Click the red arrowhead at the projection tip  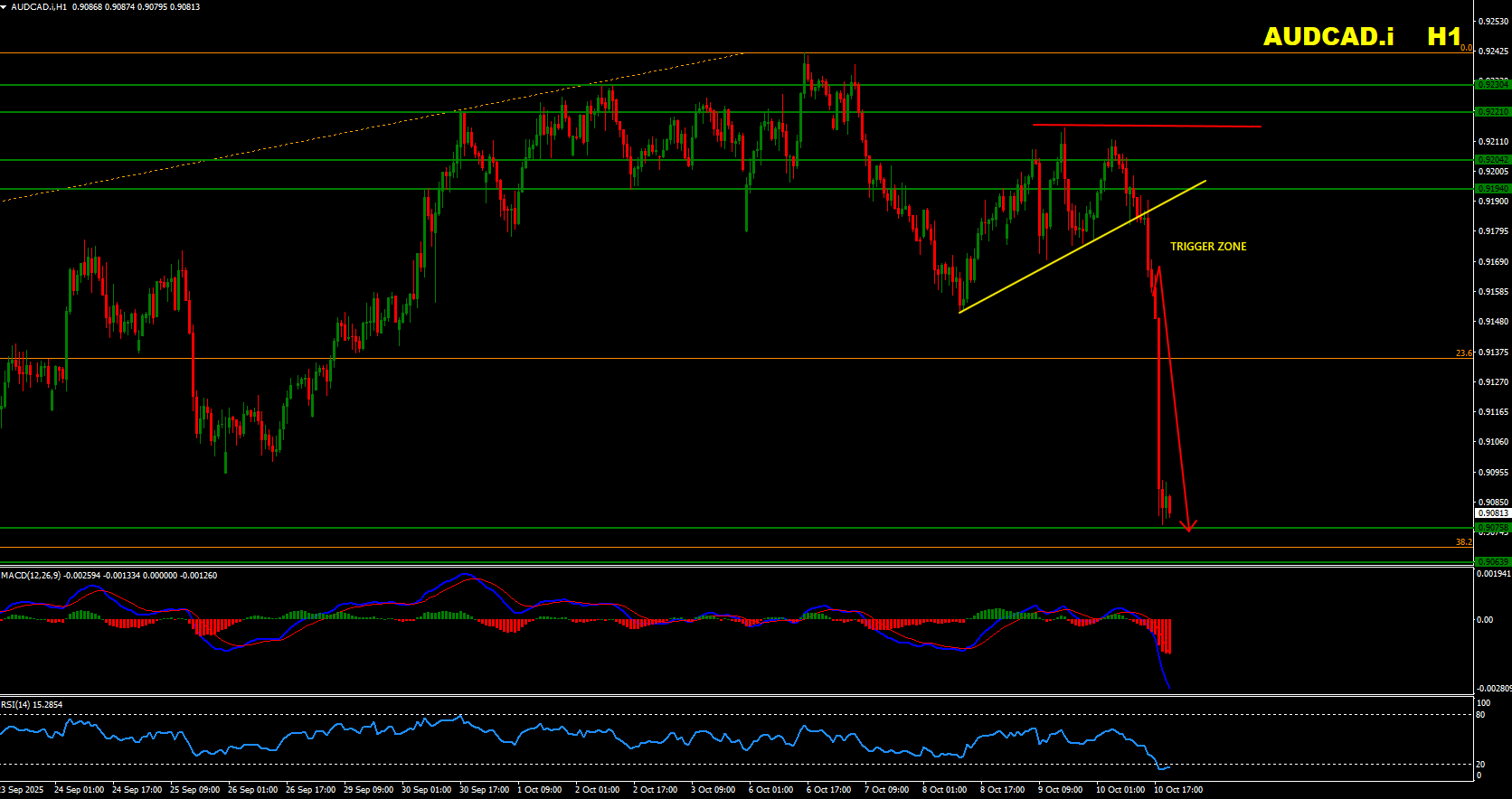pos(1189,527)
